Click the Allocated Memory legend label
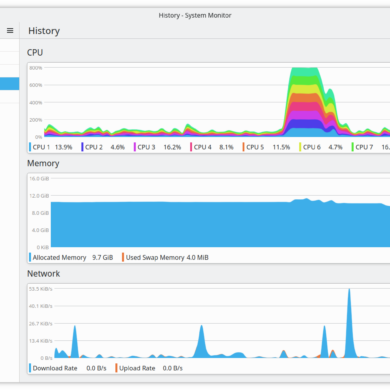 coord(59,257)
